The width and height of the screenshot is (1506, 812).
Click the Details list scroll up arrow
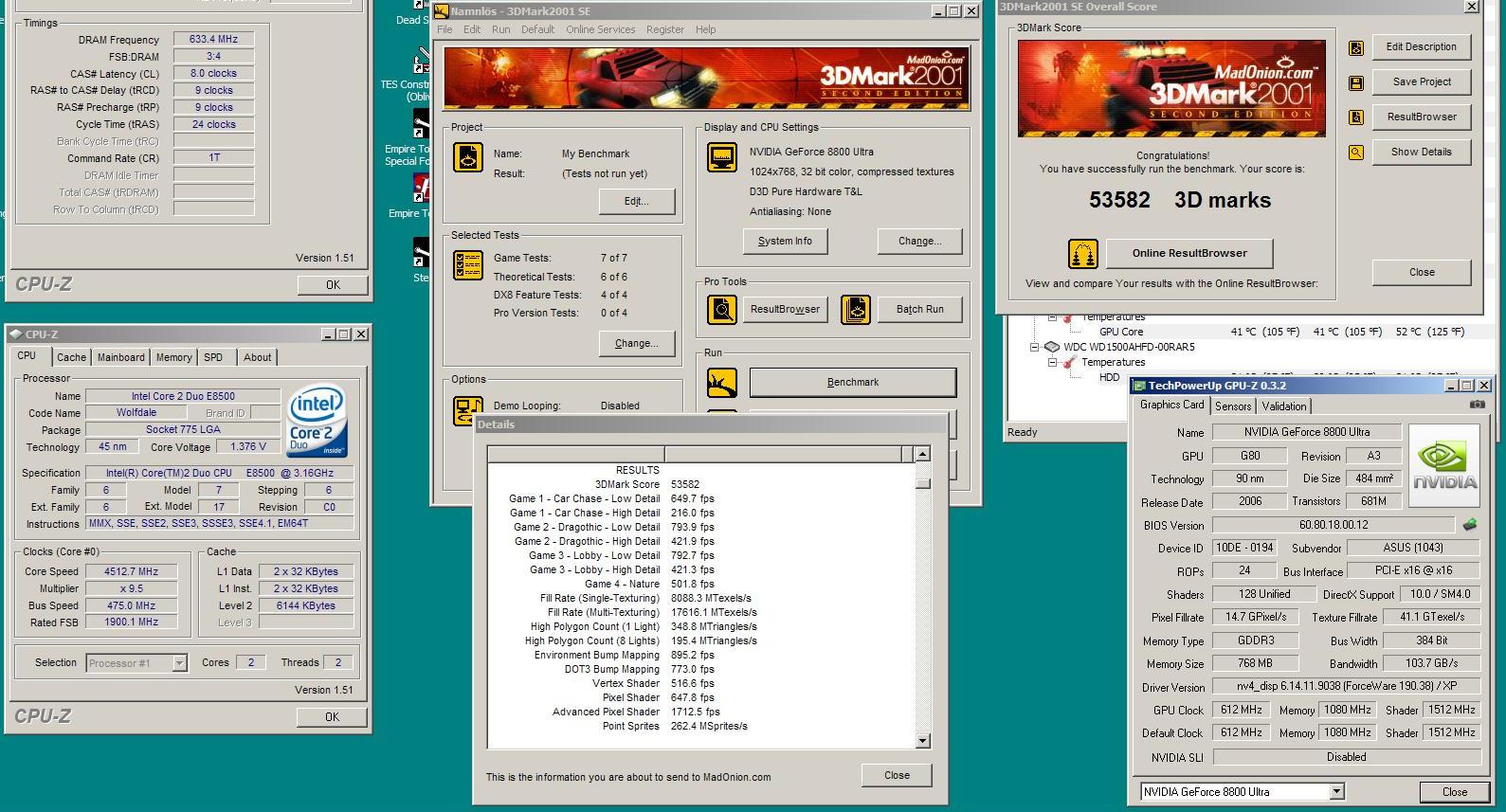pyautogui.click(x=922, y=454)
